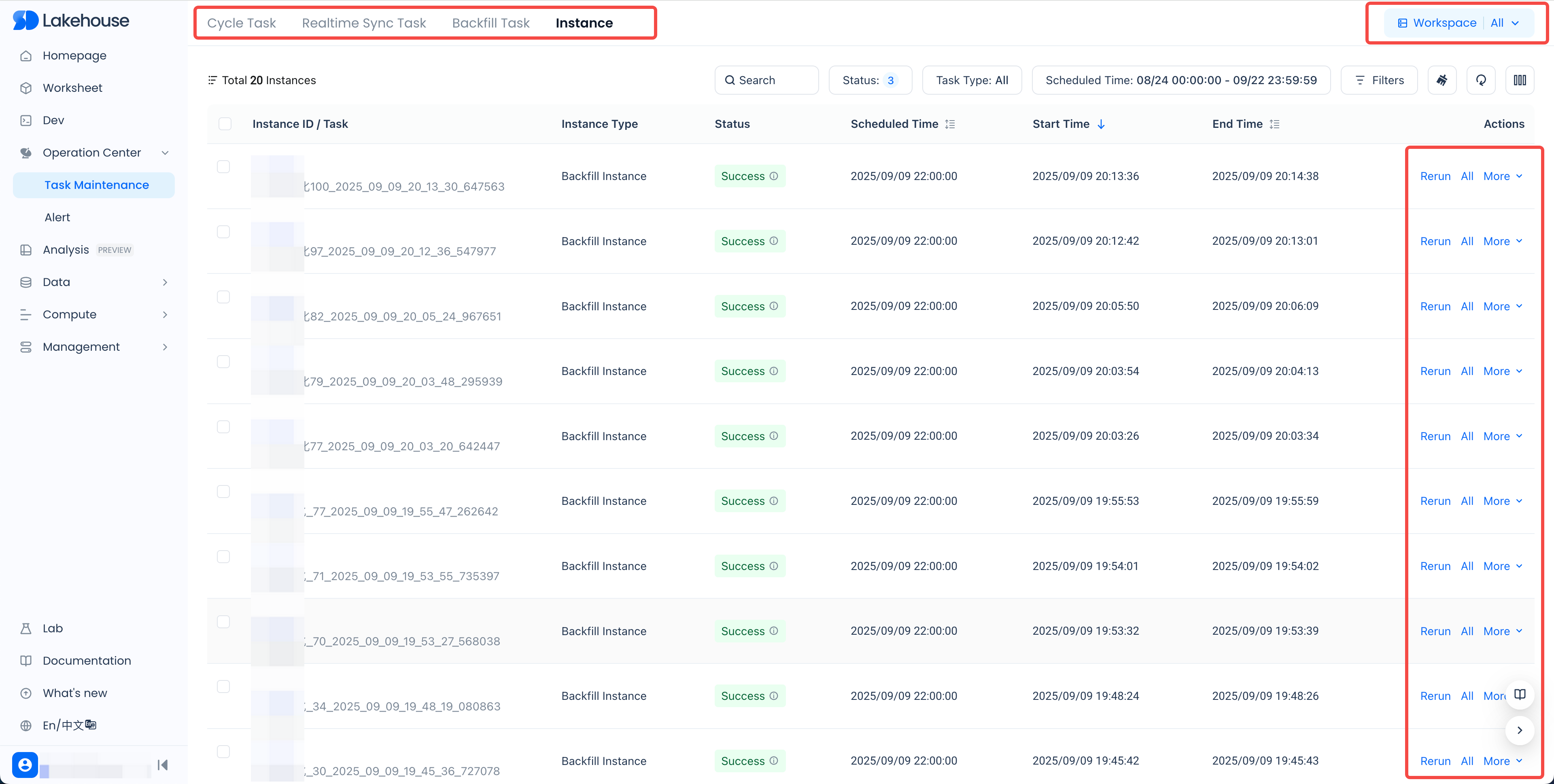
Task: Expand the More menu in the first row
Action: tap(1502, 176)
